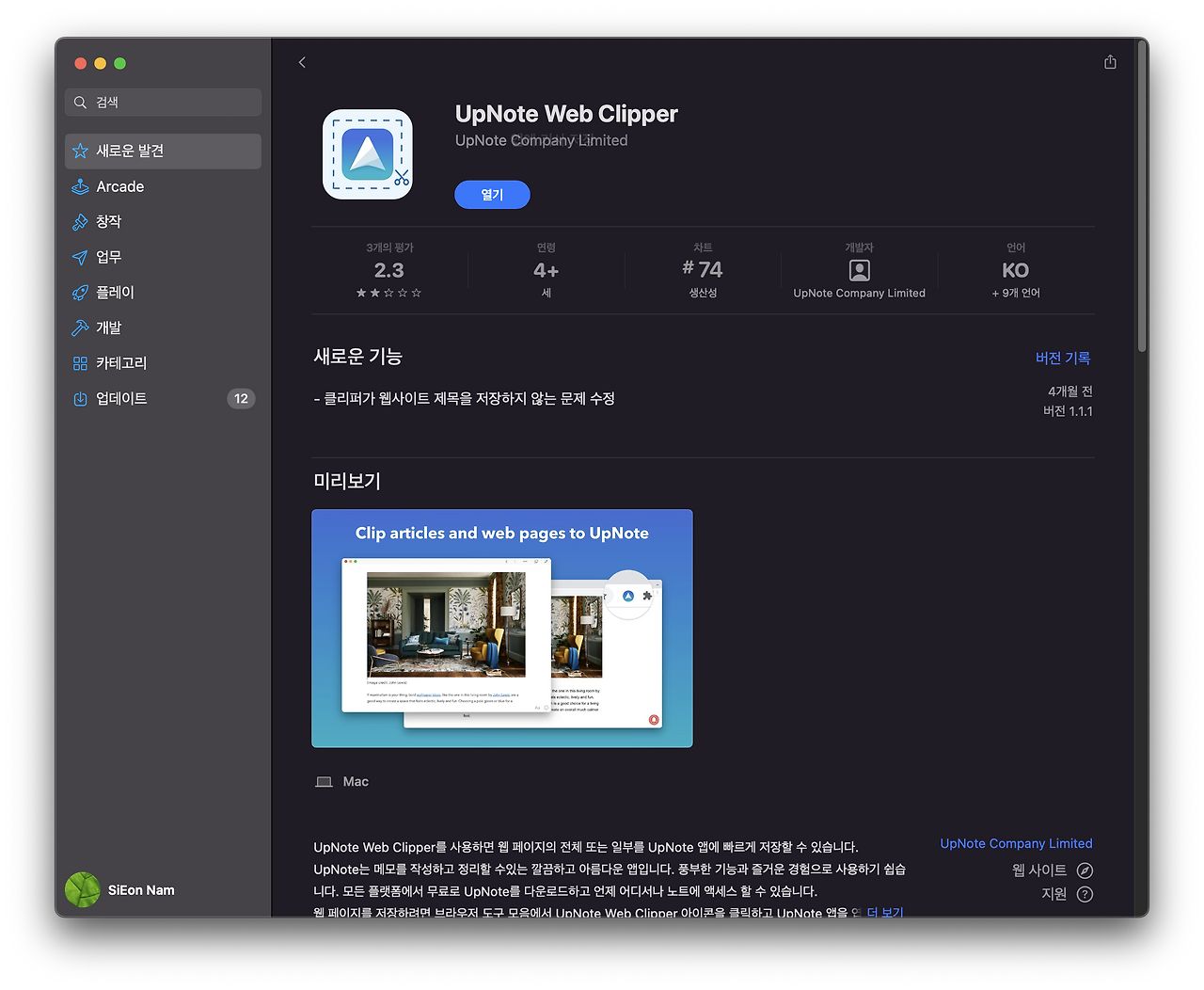Open UpNote Web Clipper with 열기 button

(x=492, y=194)
